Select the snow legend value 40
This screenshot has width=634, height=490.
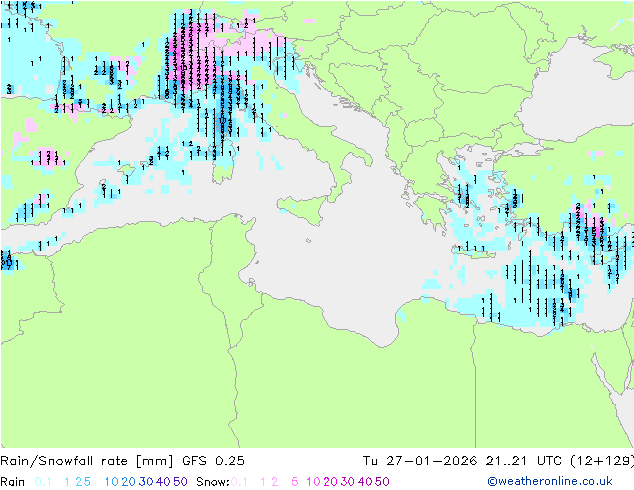(365, 482)
